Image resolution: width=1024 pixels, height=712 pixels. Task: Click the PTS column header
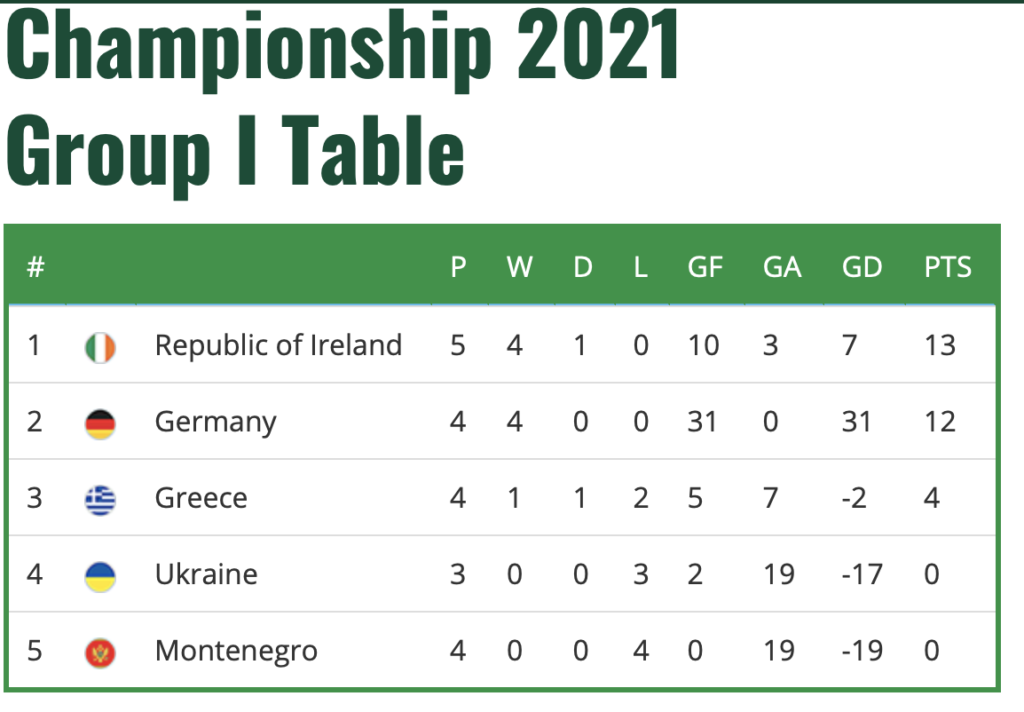(948, 267)
